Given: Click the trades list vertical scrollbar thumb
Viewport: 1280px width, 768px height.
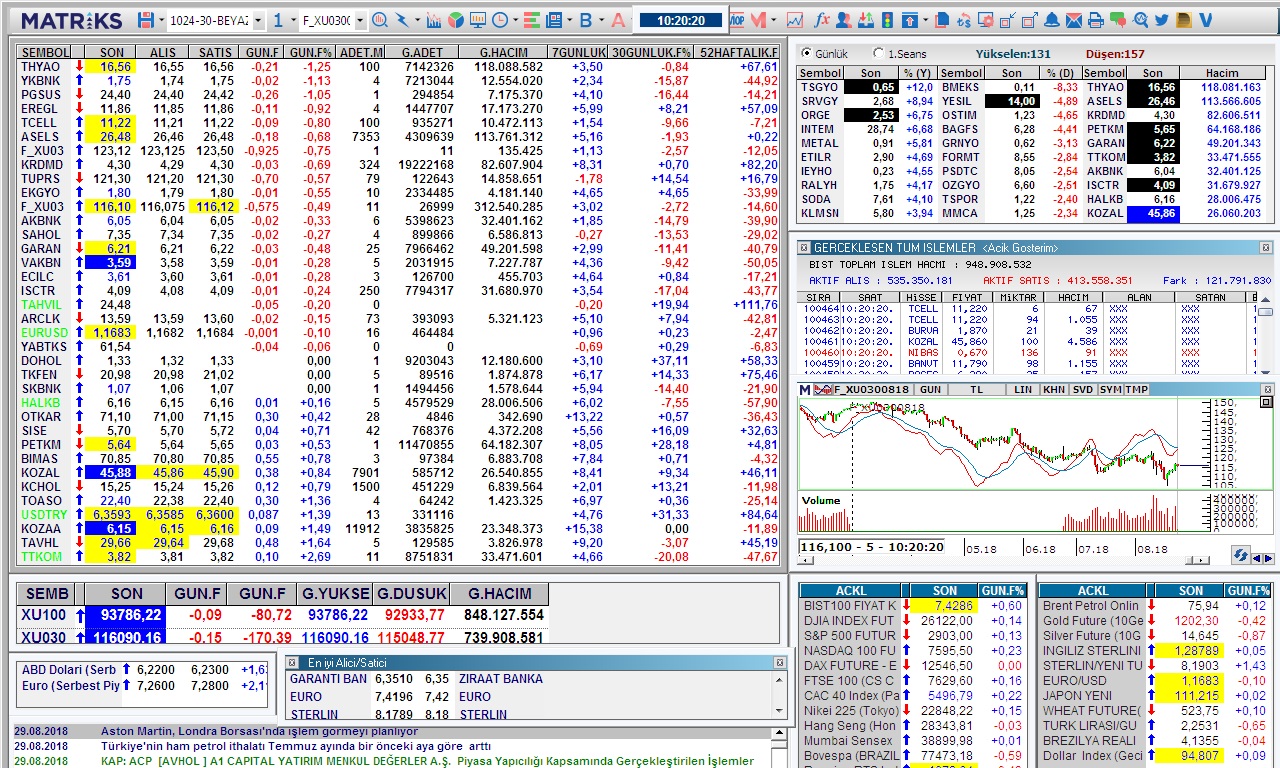Looking at the screenshot, I should point(1265,312).
